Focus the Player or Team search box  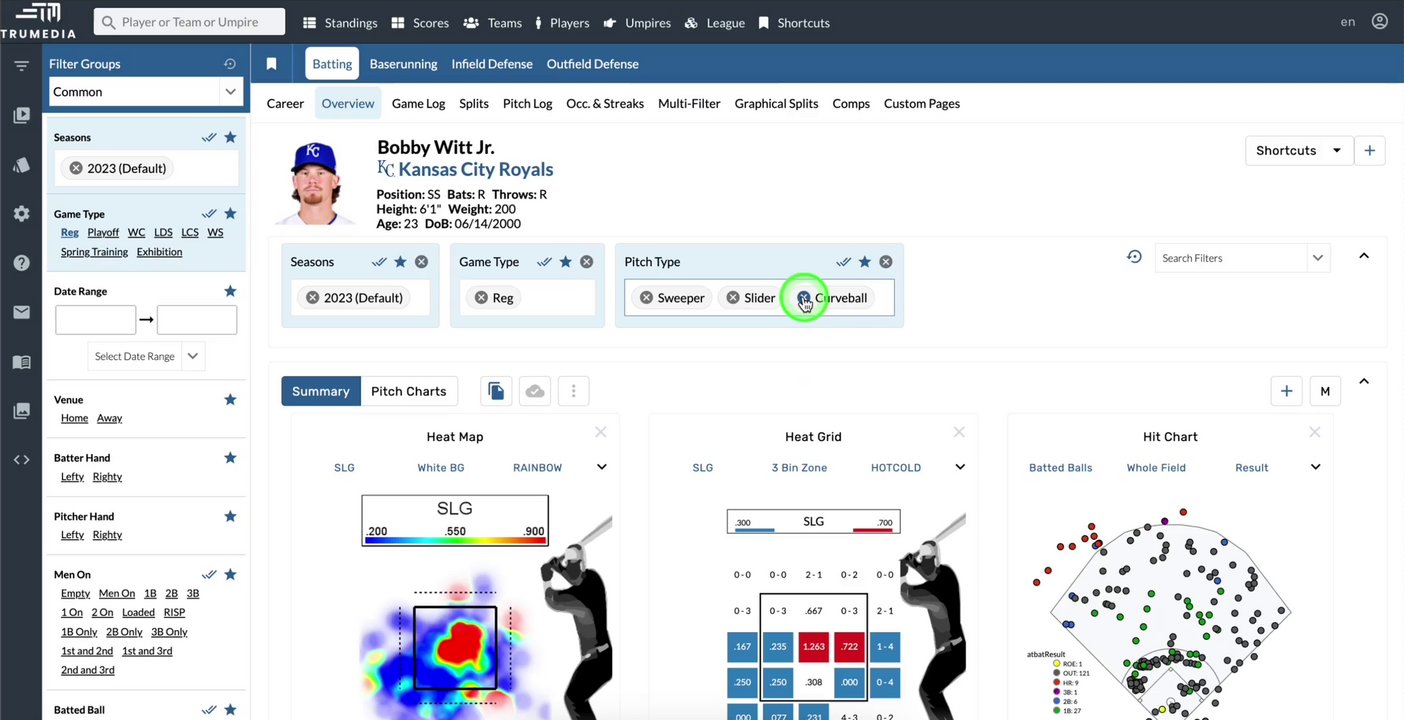tap(189, 22)
